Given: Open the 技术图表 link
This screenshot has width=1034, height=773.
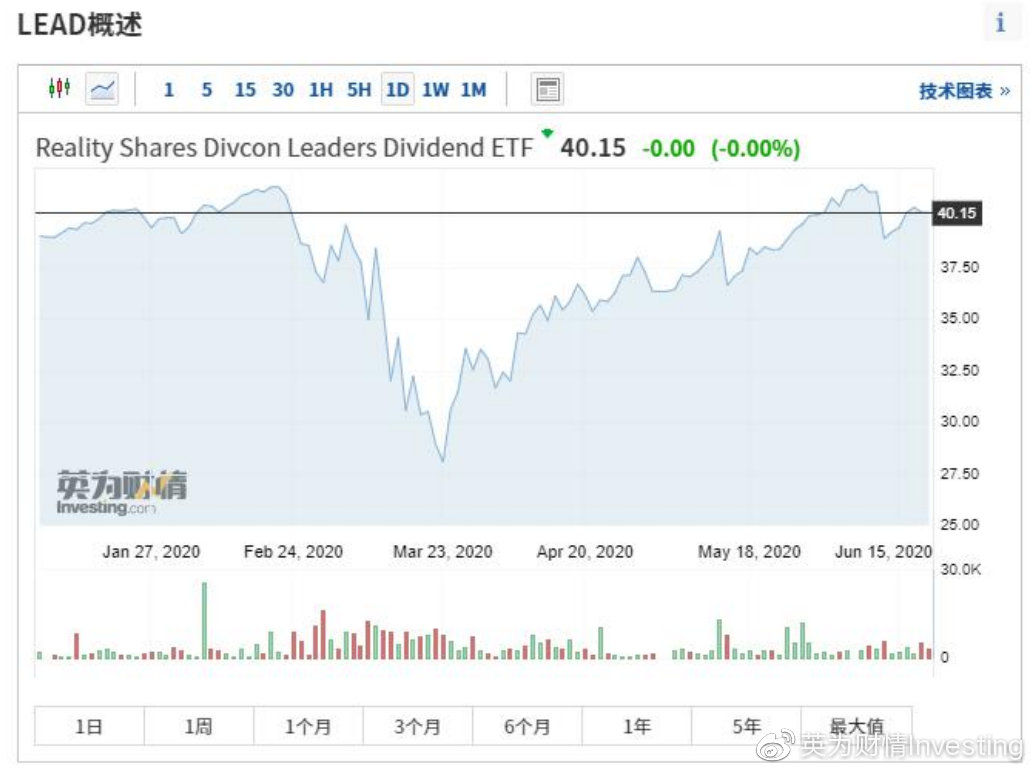Looking at the screenshot, I should [x=964, y=91].
